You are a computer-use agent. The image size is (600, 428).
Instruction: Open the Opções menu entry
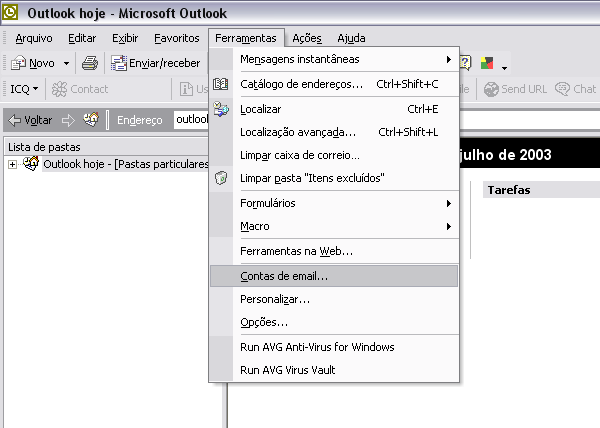click(264, 322)
